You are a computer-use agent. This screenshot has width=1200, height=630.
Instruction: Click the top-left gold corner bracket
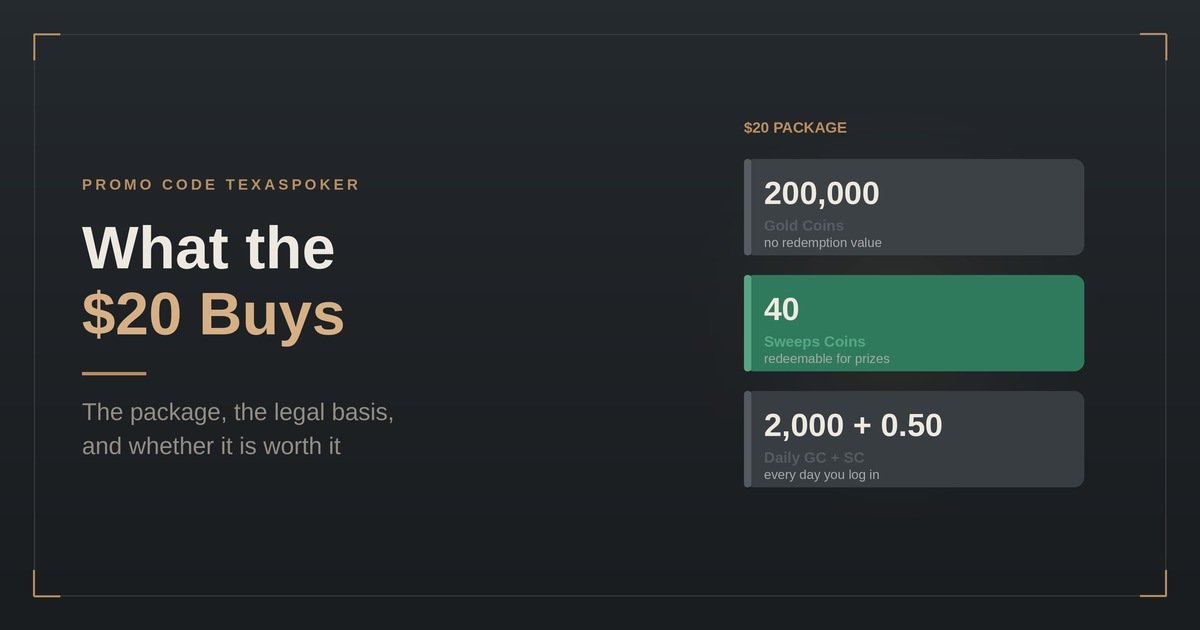[x=46, y=46]
